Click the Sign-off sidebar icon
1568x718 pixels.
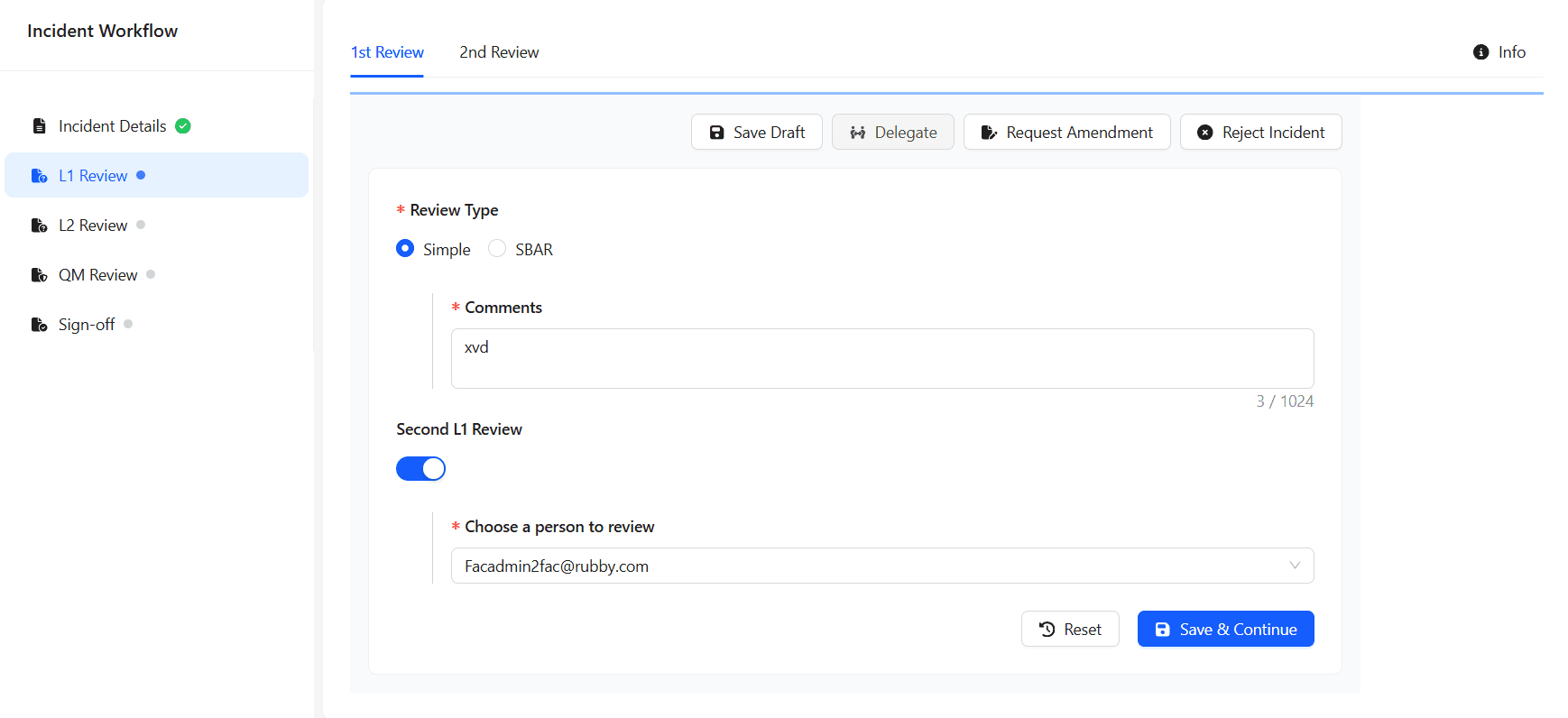(39, 325)
